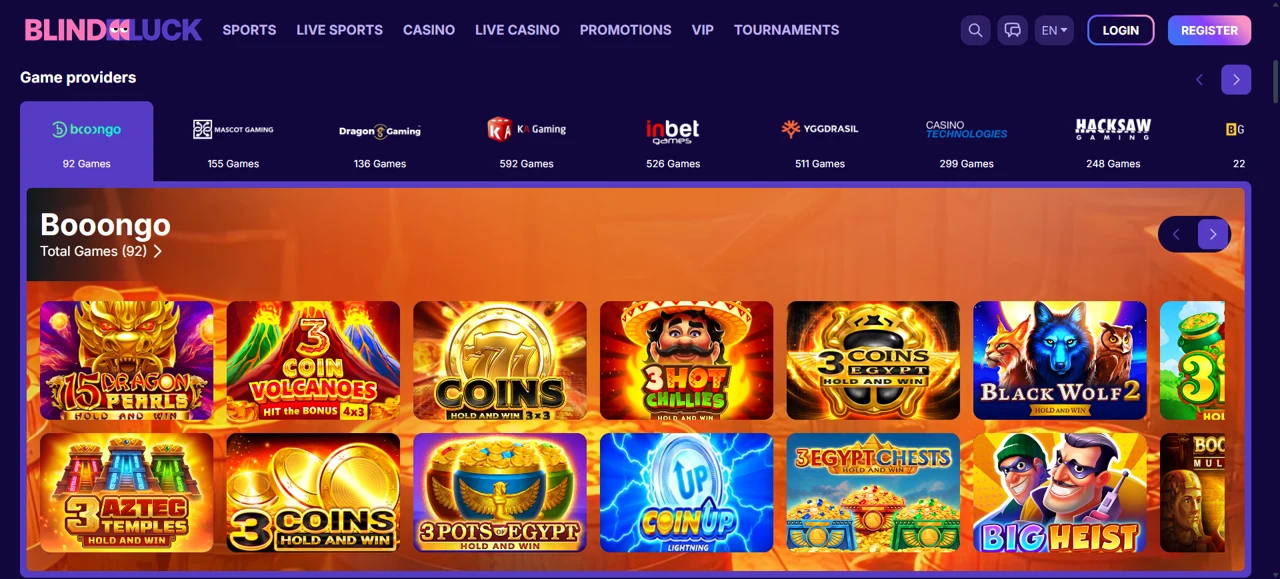Open the EN language dropdown
1280x579 pixels.
(x=1054, y=30)
